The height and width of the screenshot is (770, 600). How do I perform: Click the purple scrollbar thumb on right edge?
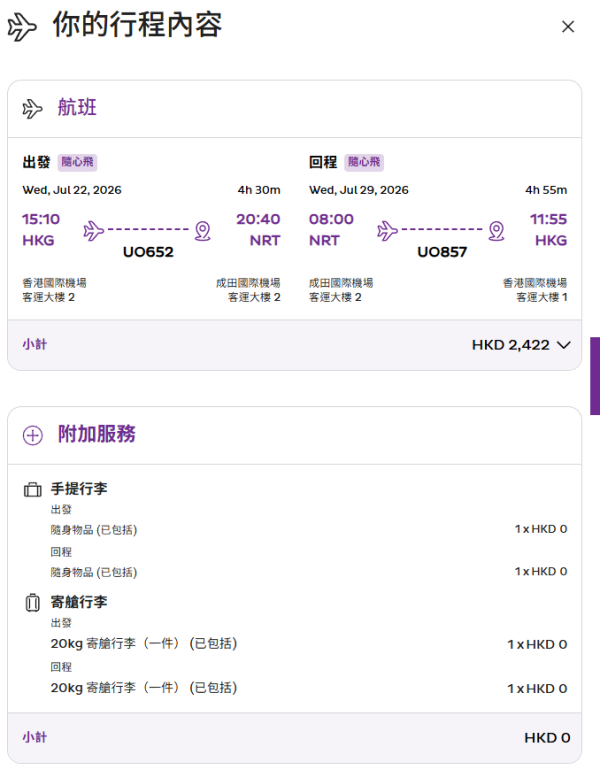[x=595, y=376]
